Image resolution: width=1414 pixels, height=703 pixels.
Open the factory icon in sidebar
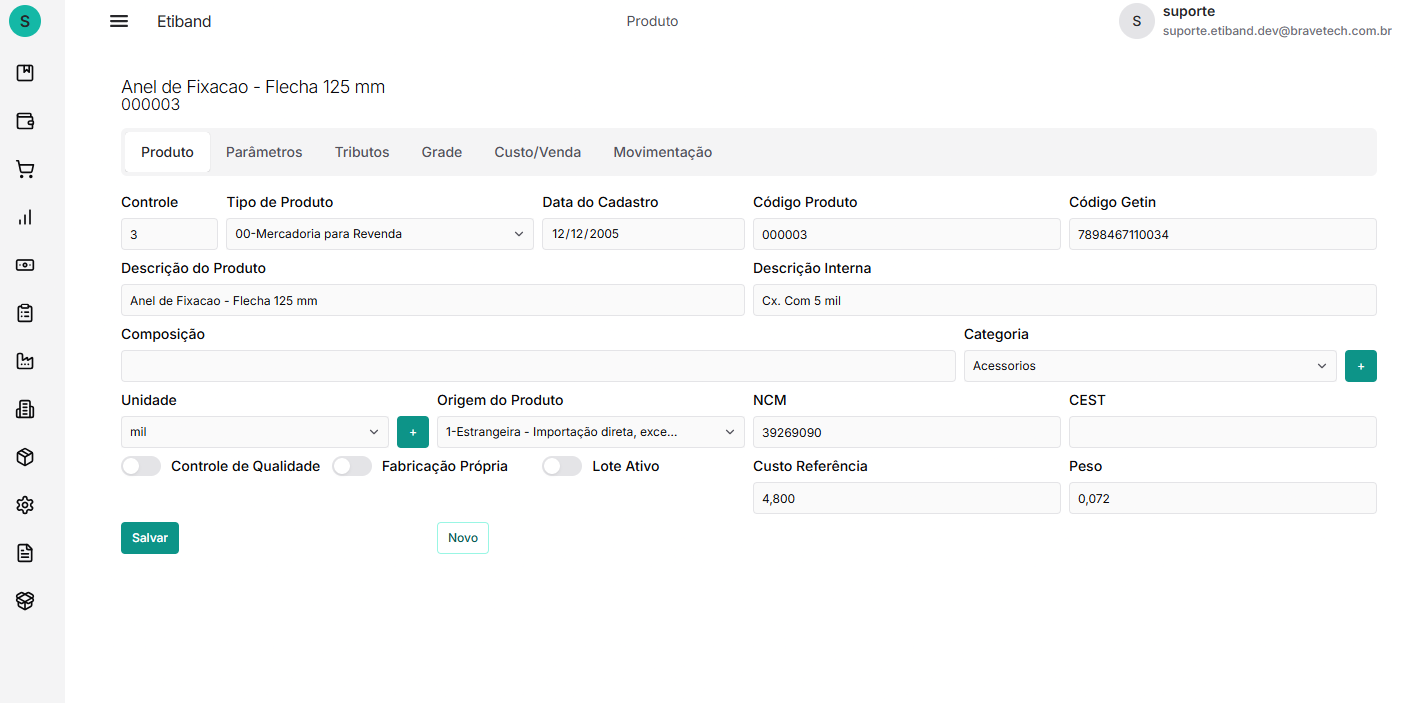point(25,361)
